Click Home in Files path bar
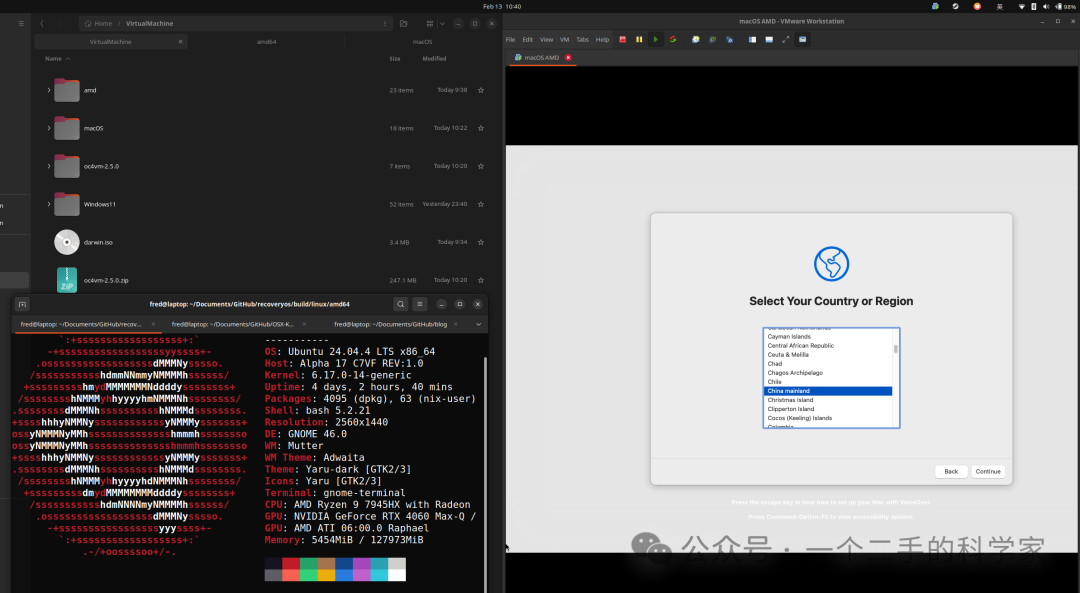The height and width of the screenshot is (593, 1080). 98,23
